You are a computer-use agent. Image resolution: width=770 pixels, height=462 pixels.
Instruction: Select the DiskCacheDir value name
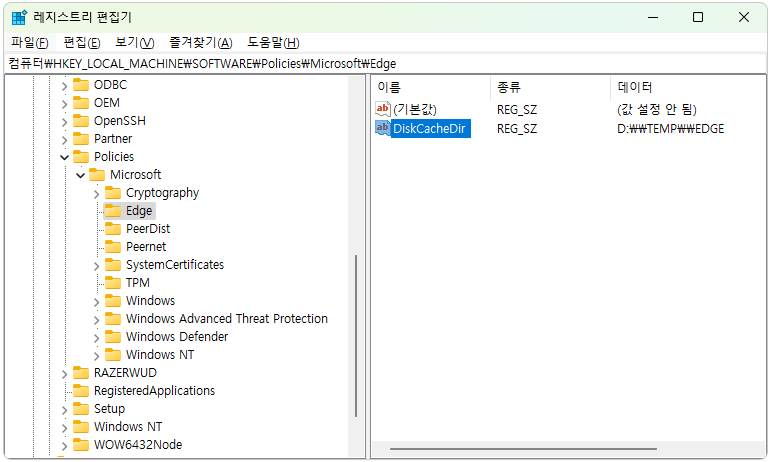(x=429, y=129)
